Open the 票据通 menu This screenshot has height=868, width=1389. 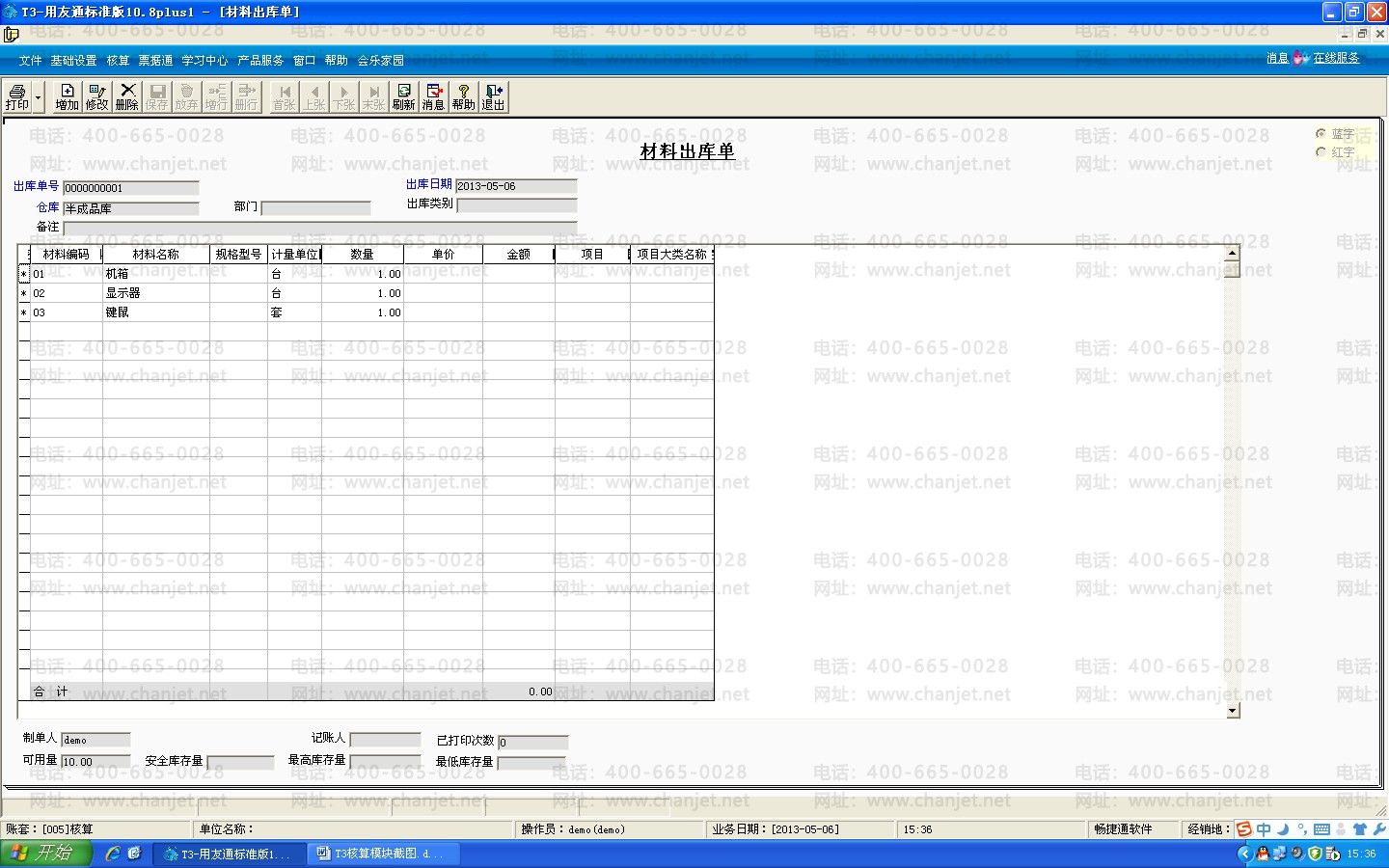pos(155,61)
